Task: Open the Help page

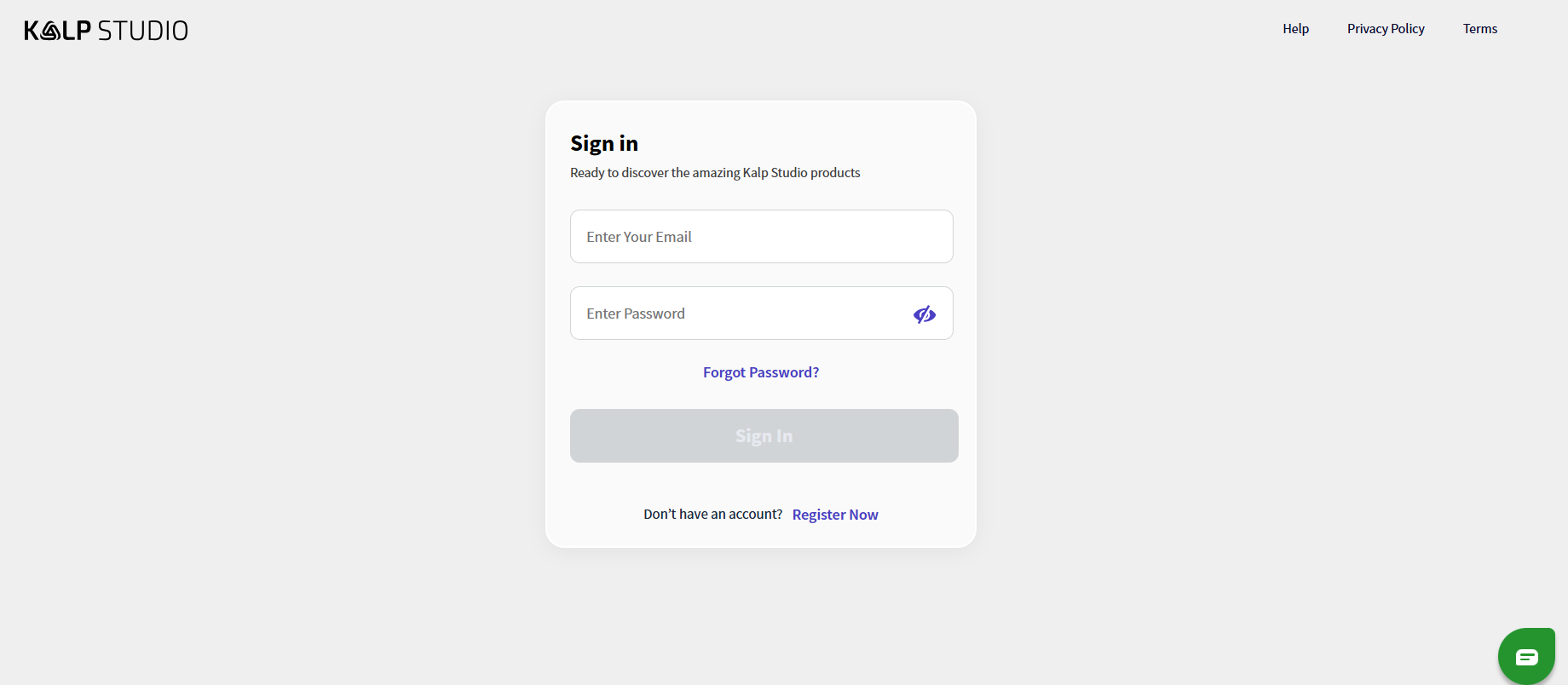Action: point(1295,29)
